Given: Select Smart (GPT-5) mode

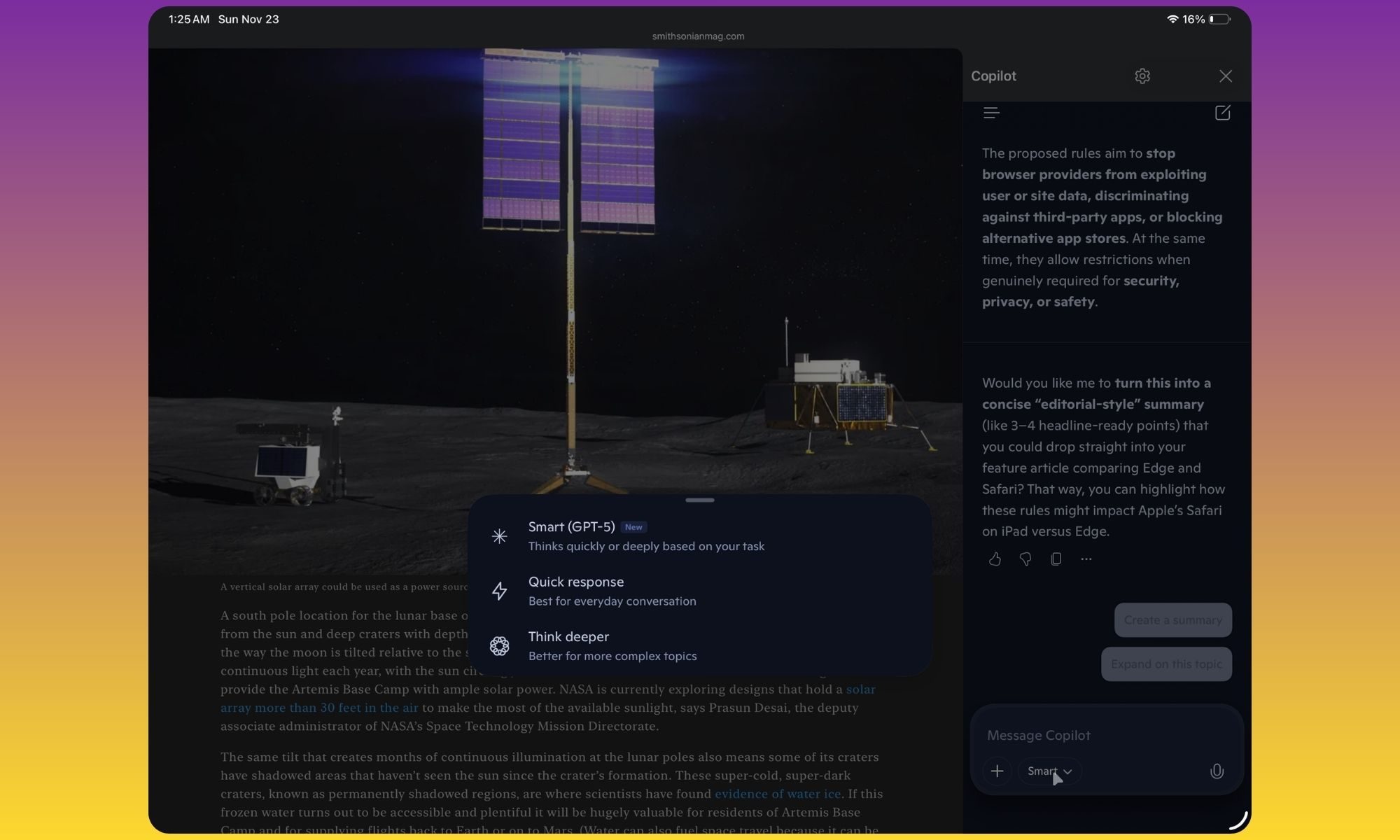Looking at the screenshot, I should [700, 535].
